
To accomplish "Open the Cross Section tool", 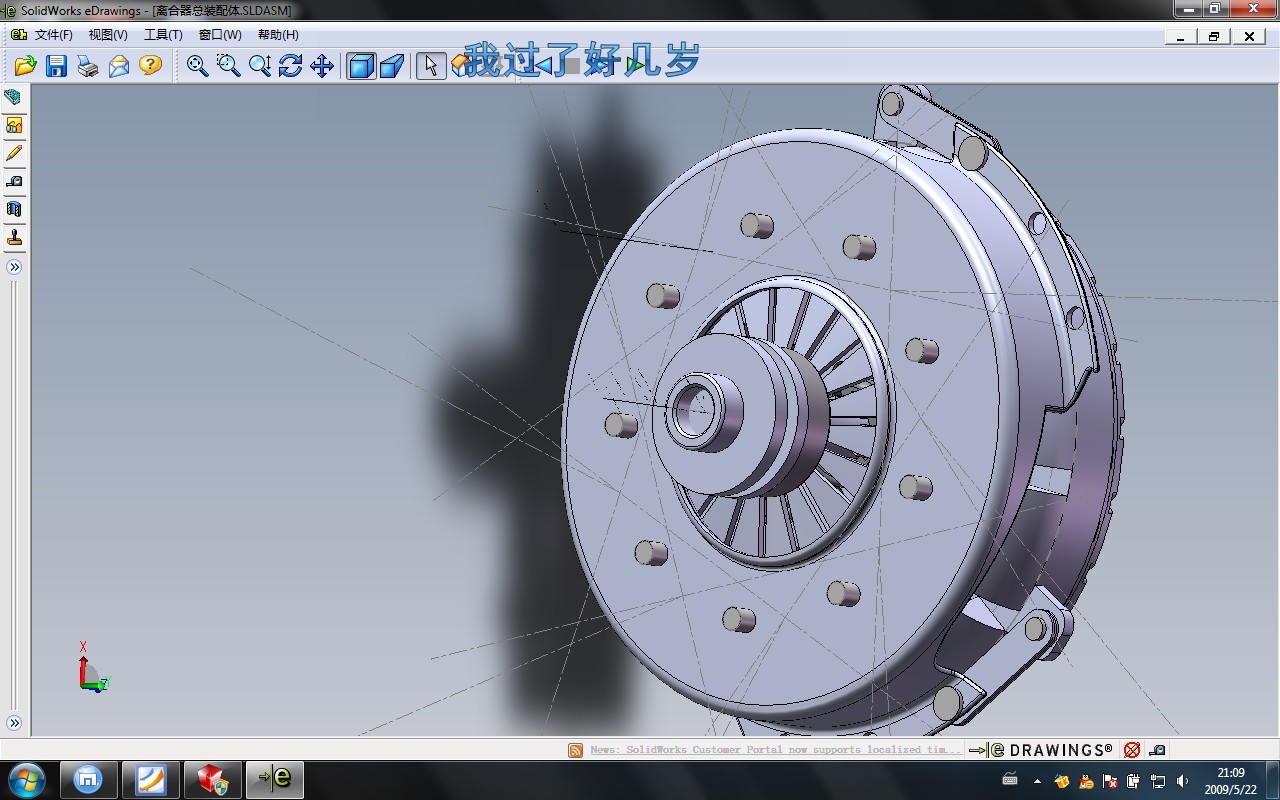I will pyautogui.click(x=14, y=209).
